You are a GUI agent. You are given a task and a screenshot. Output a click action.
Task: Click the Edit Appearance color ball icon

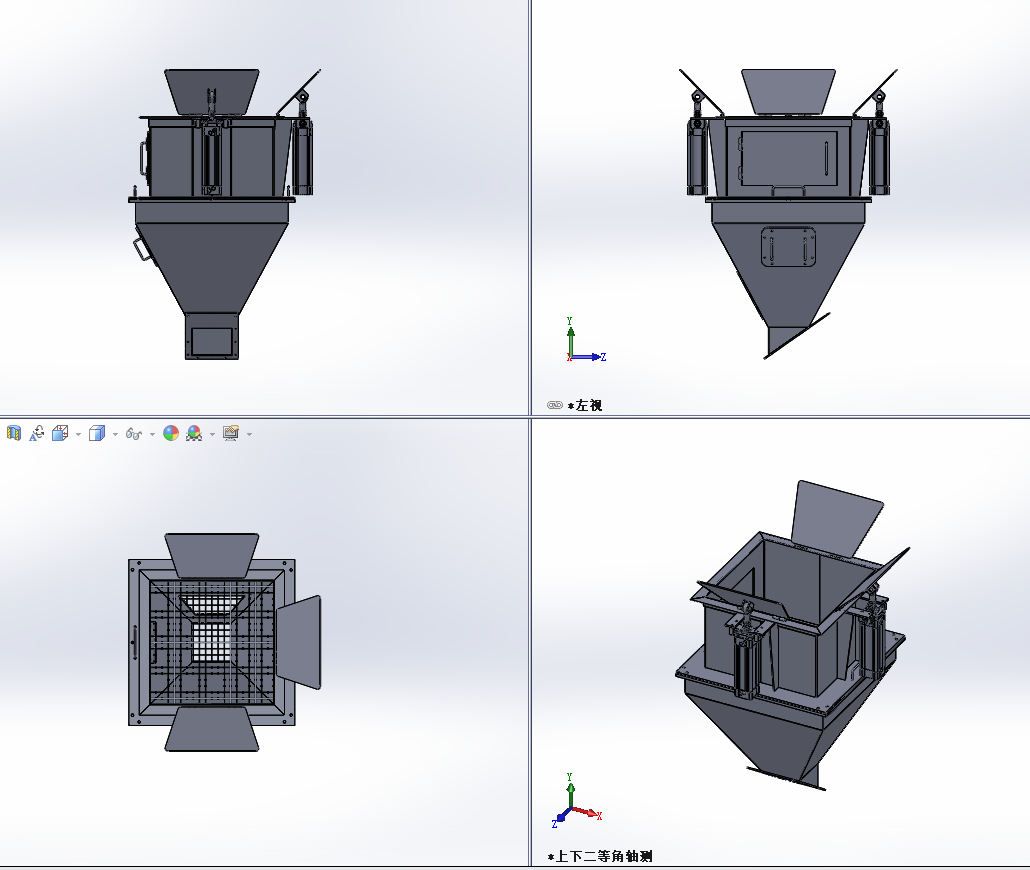171,433
